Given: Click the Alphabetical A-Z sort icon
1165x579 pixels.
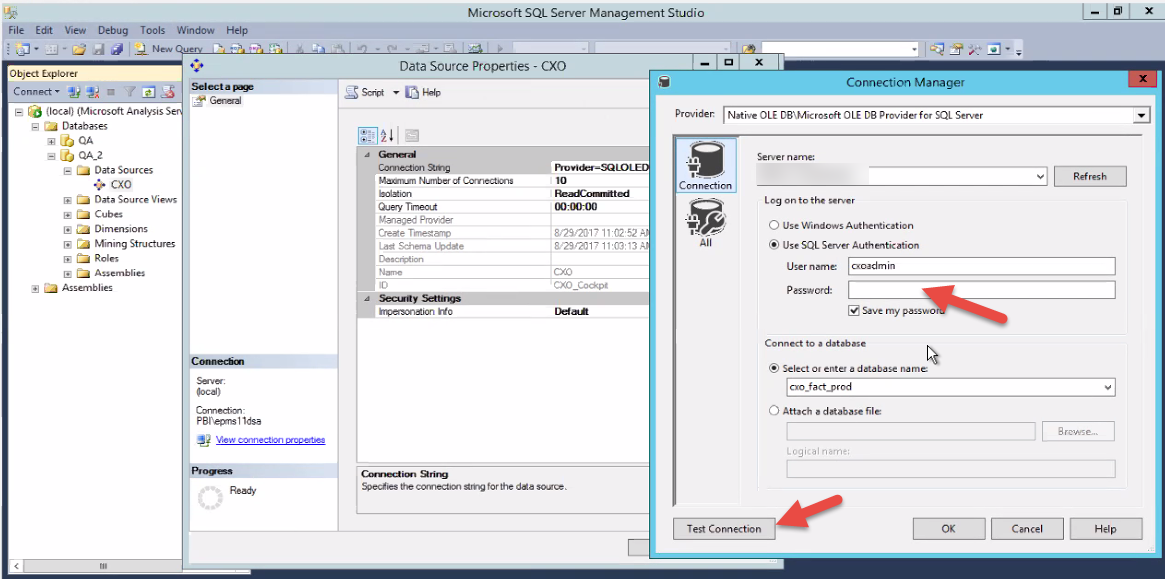Looking at the screenshot, I should [x=386, y=135].
